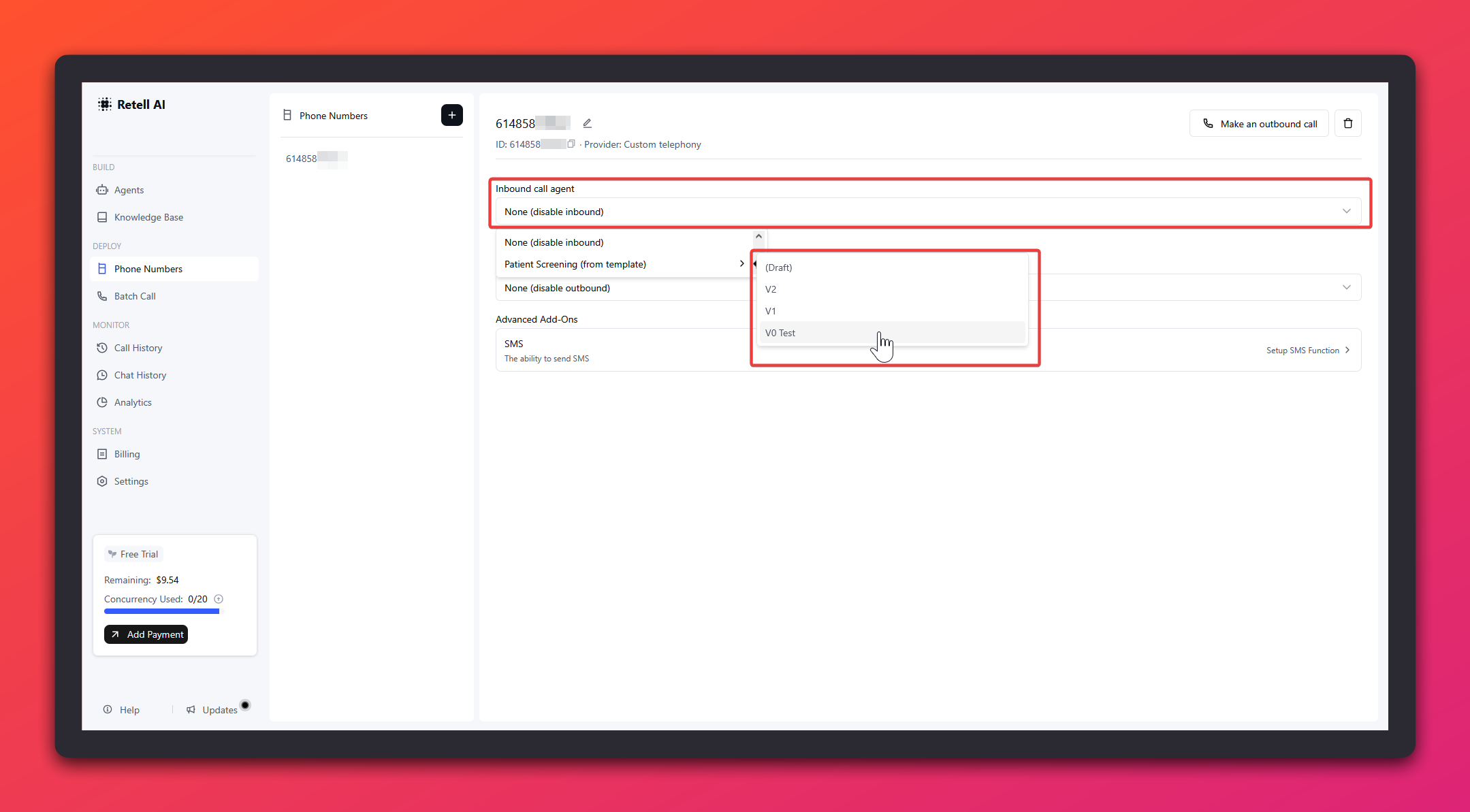The width and height of the screenshot is (1470, 812).
Task: Open the Updates megaphone icon
Action: click(191, 709)
